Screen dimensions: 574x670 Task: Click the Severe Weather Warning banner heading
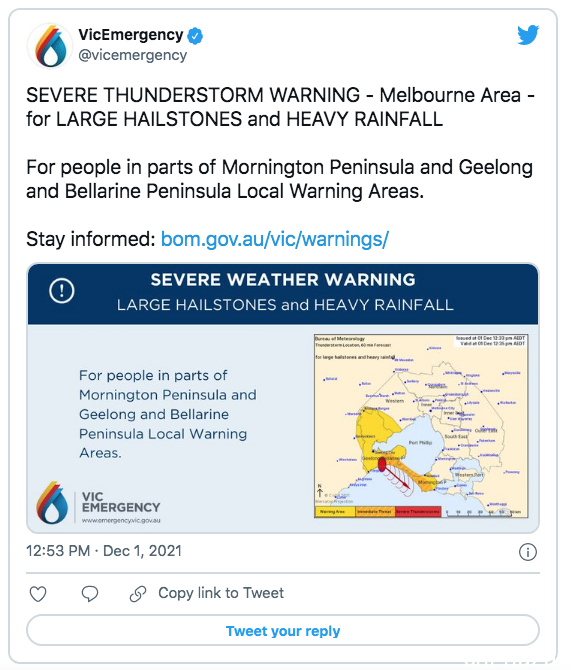(x=283, y=280)
